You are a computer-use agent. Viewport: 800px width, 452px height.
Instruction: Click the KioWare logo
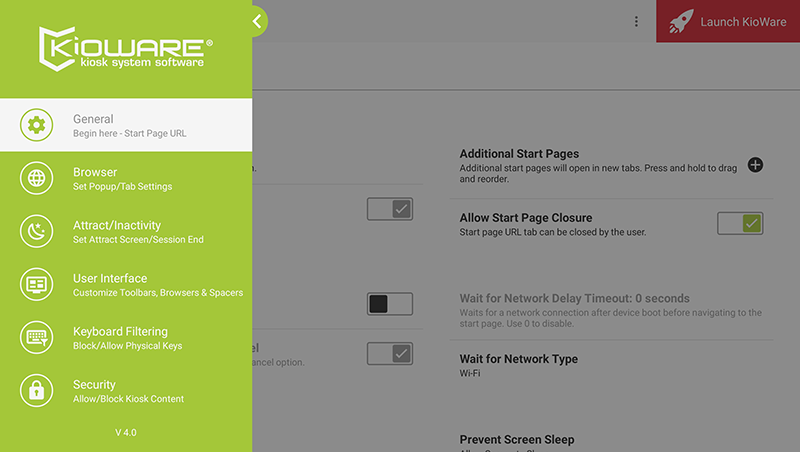point(126,49)
